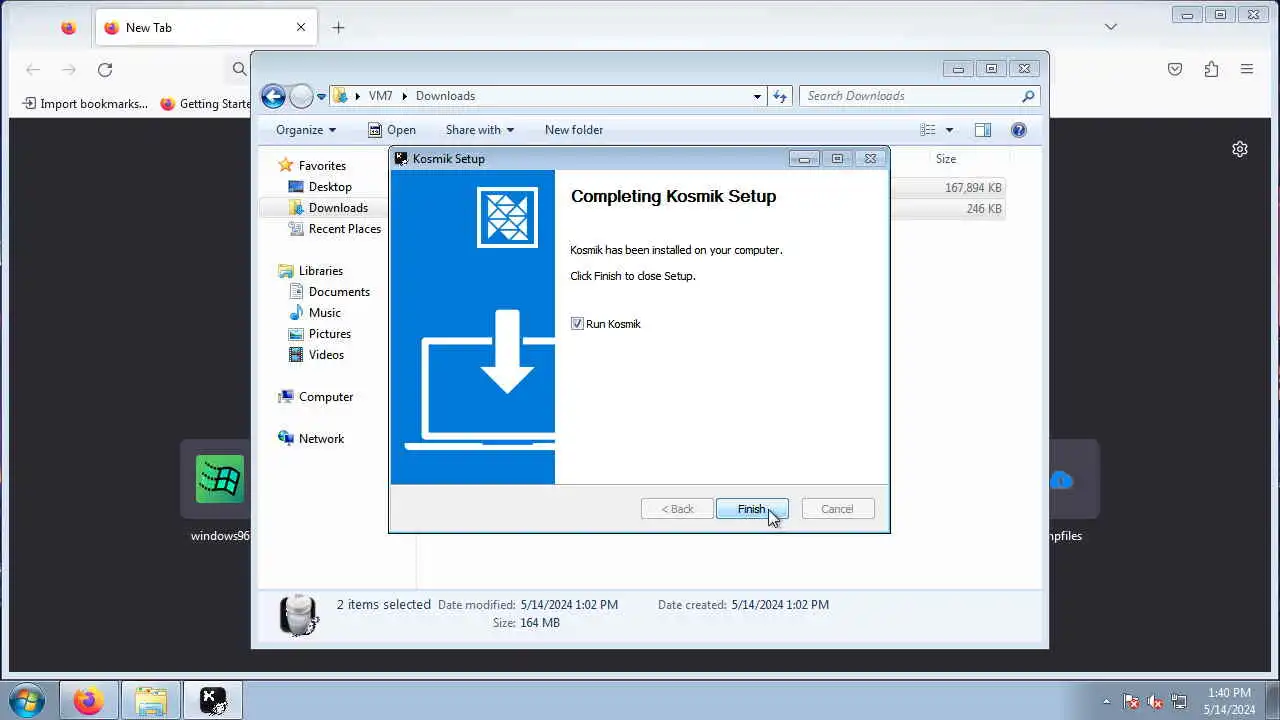Click the new tab settings gear
This screenshot has height=720, width=1280.
pos(1240,149)
